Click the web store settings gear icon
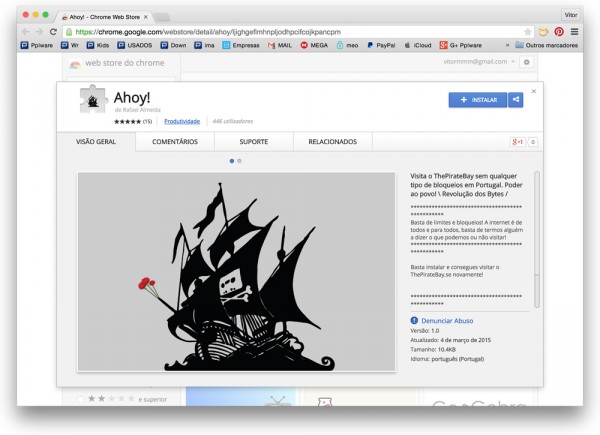This screenshot has height=435, width=600. pos(527,62)
